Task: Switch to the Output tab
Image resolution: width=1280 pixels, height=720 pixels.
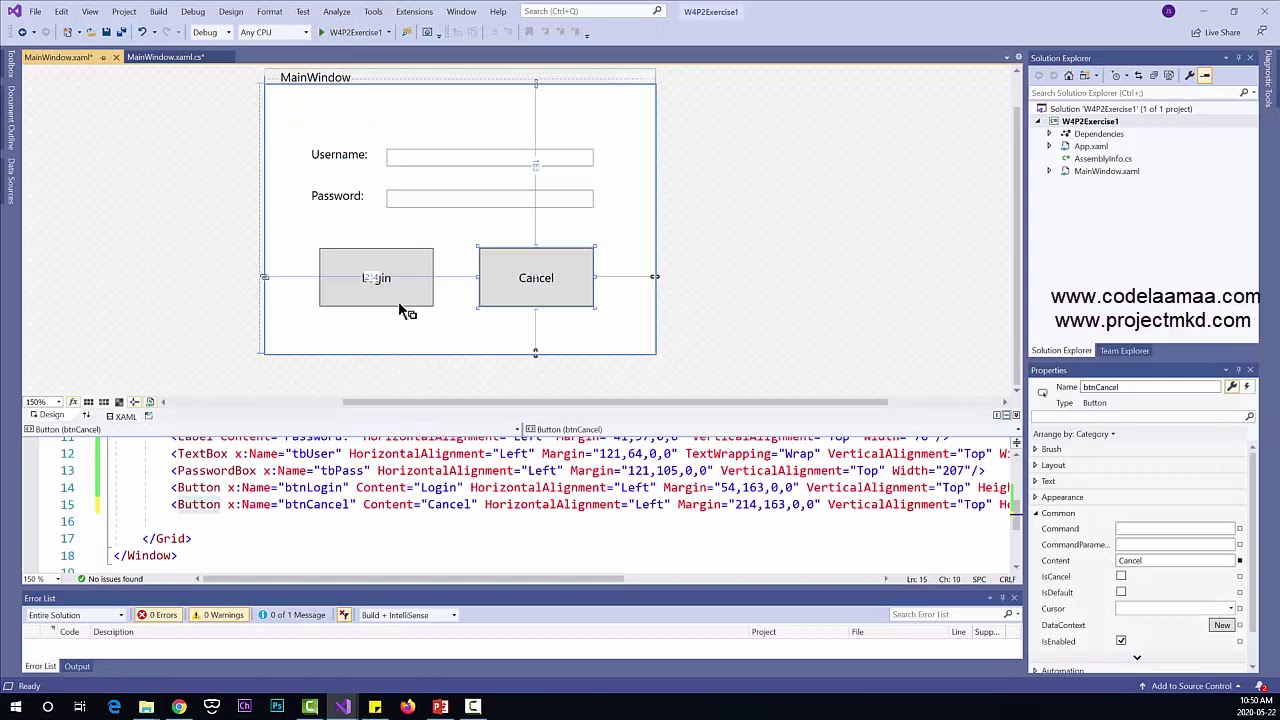Action: (77, 666)
